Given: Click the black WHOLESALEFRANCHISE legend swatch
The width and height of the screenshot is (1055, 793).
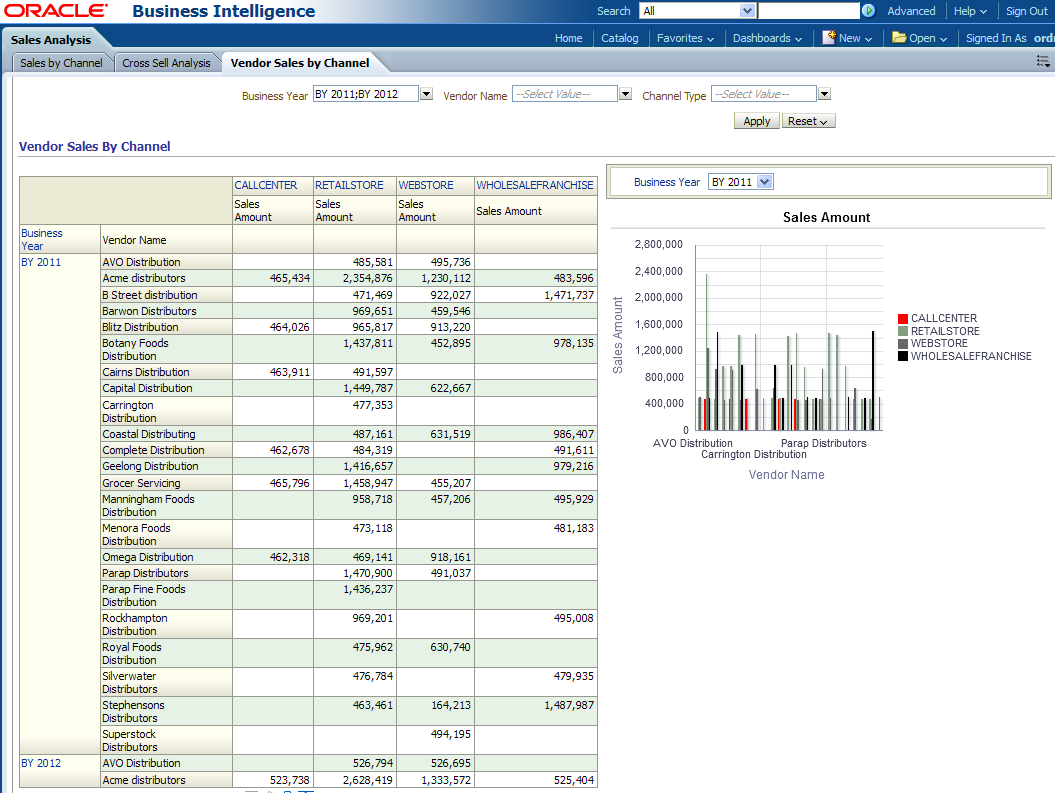Looking at the screenshot, I should coord(903,356).
